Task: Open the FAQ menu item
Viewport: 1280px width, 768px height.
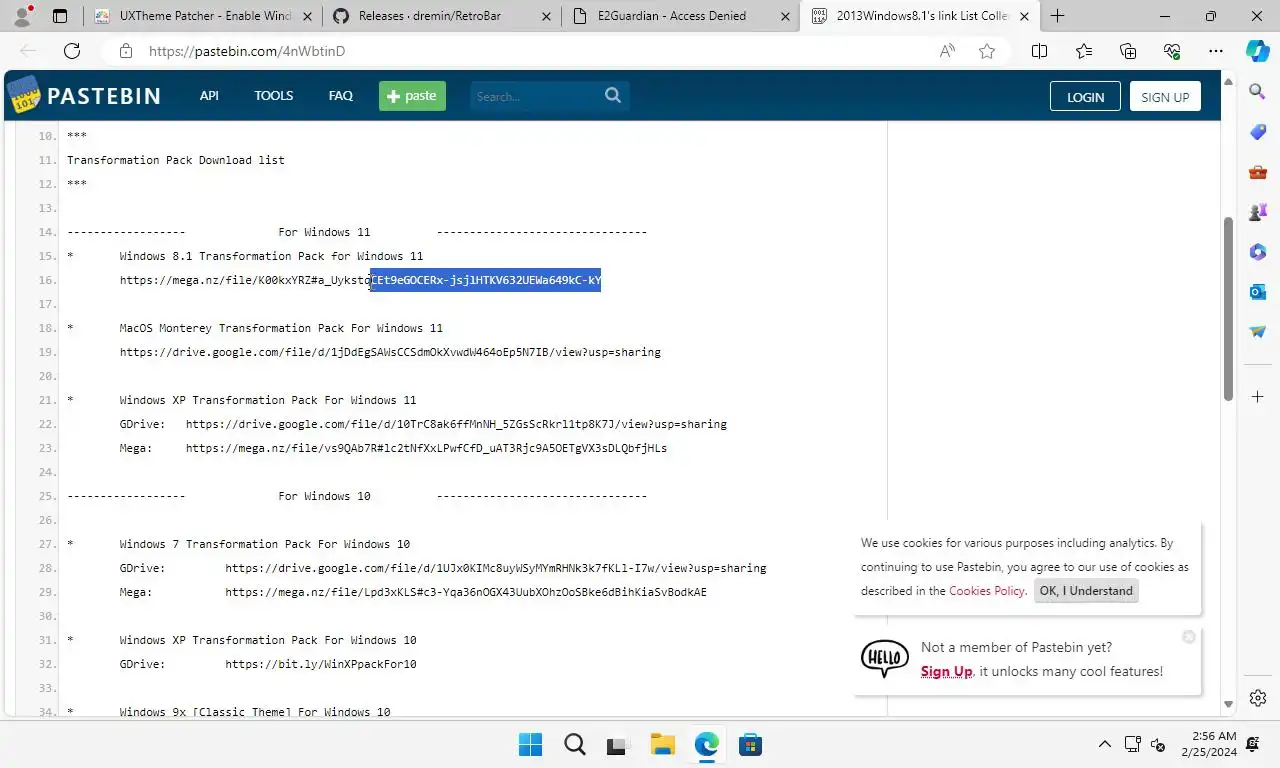Action: (x=340, y=96)
